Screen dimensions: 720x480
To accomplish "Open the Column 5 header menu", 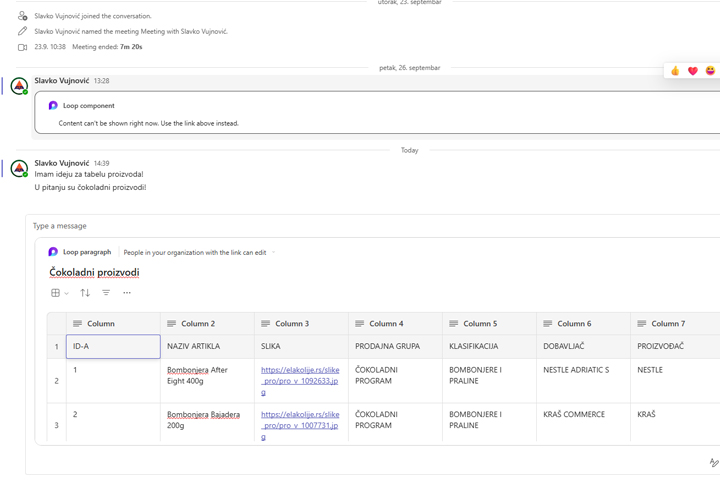I will click(479, 324).
